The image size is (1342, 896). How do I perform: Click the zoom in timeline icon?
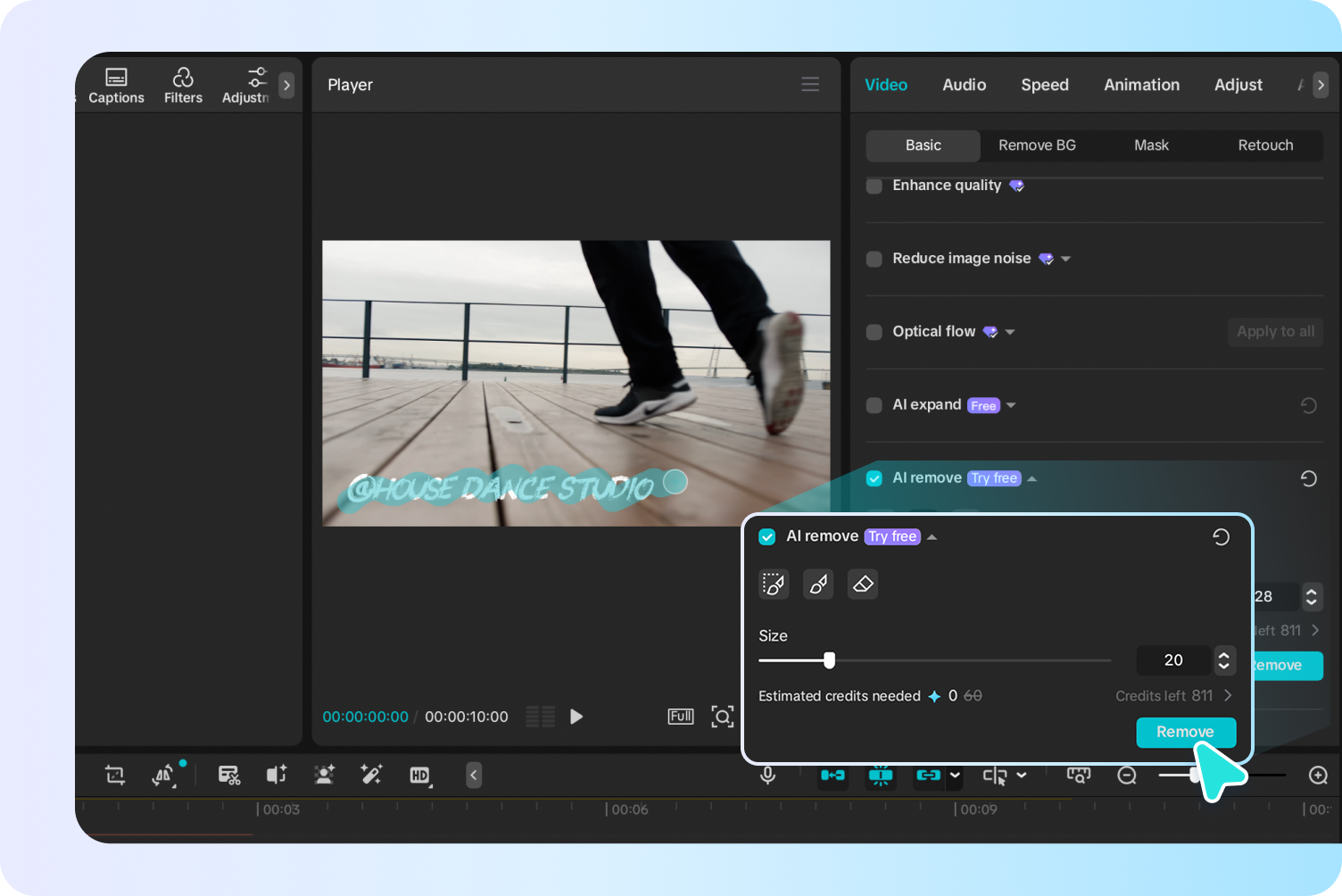(x=1318, y=776)
